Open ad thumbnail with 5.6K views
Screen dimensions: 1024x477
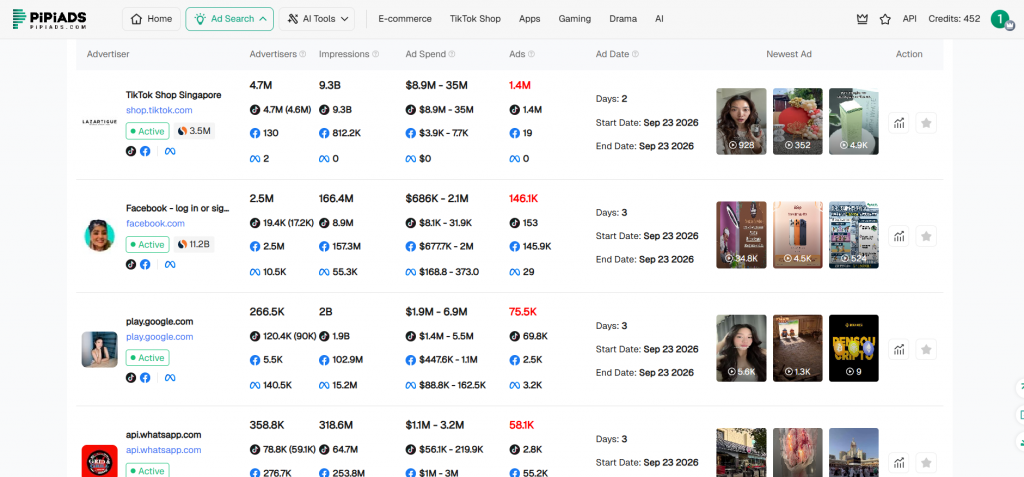pos(741,348)
